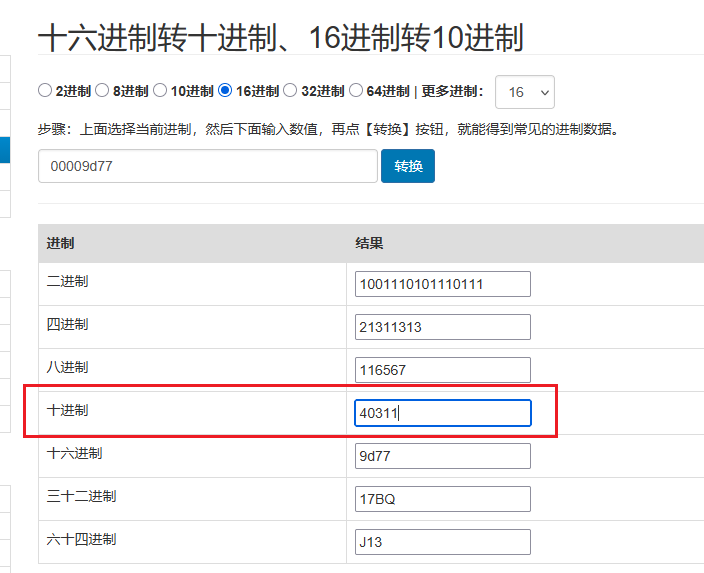This screenshot has height=573, width=704.
Task: Click the 三十二进制 result field 17BQ
Action: pyautogui.click(x=442, y=499)
